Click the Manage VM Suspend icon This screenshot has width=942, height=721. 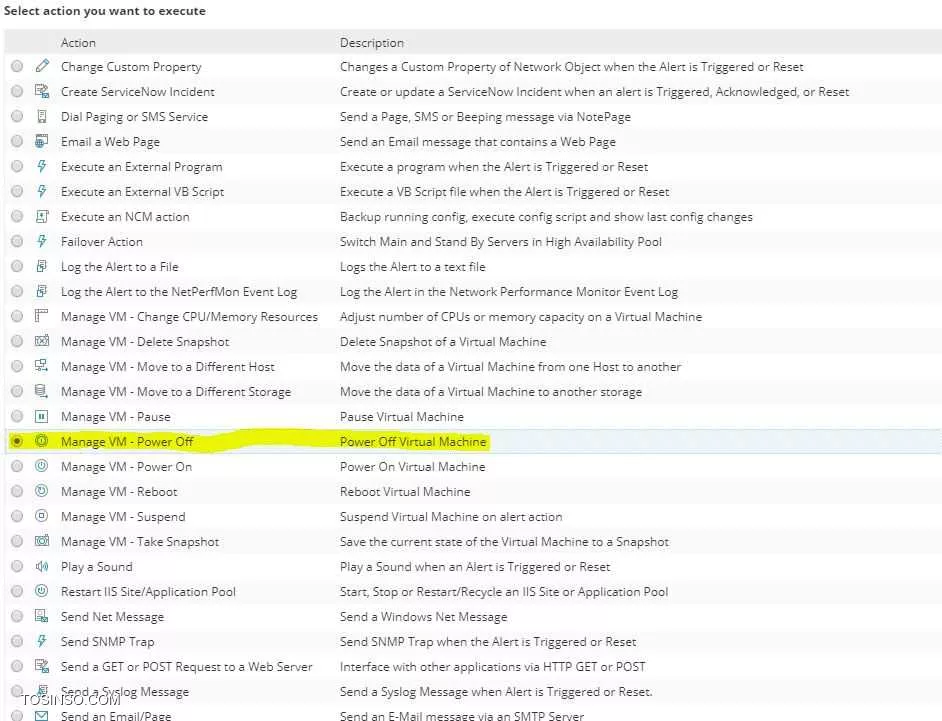point(41,516)
